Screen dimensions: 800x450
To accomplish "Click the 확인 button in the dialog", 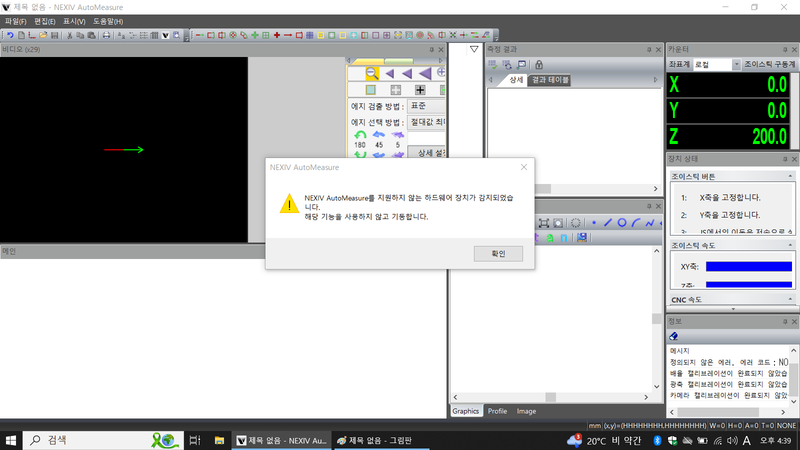I will [x=498, y=254].
